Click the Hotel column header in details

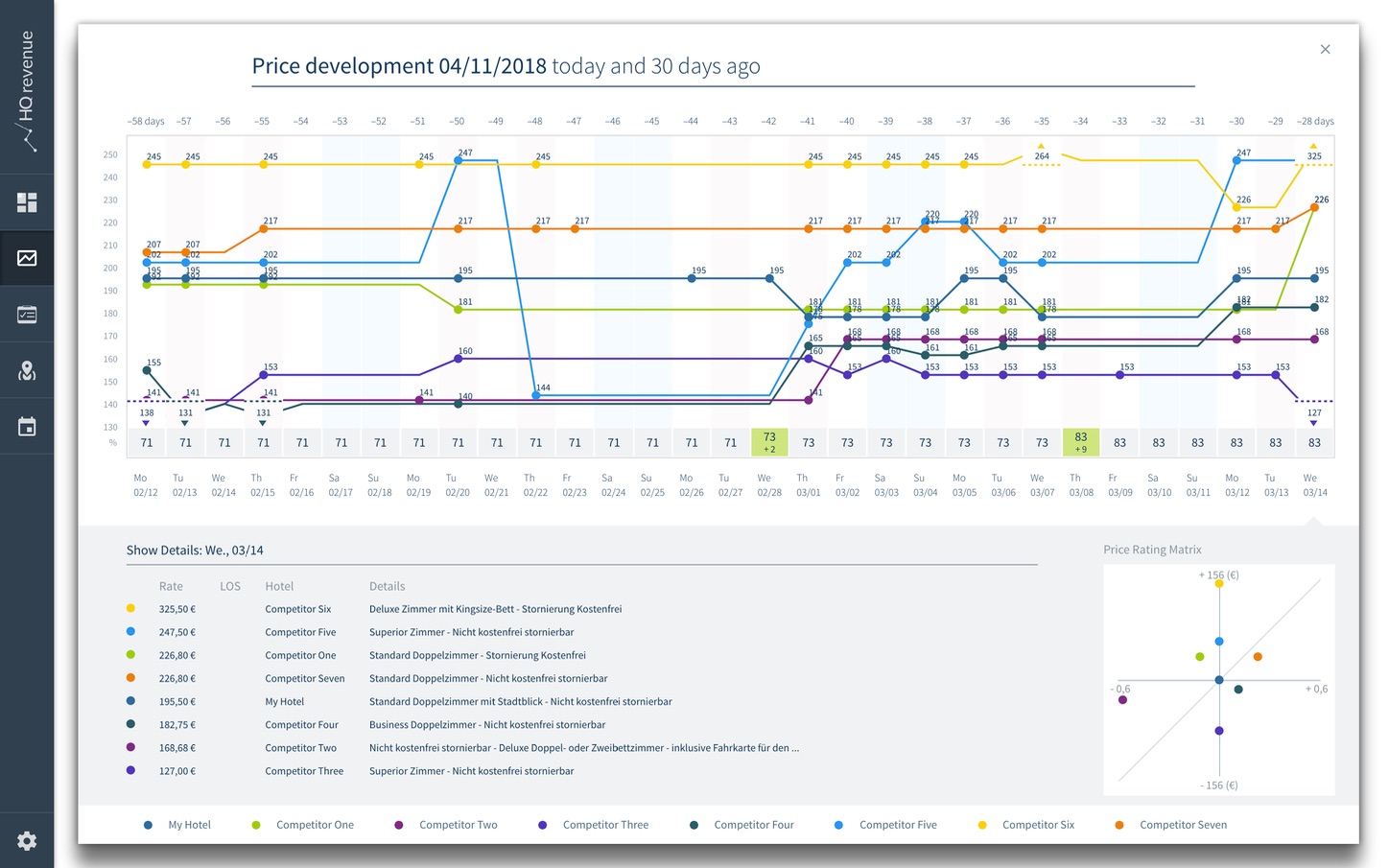point(279,586)
